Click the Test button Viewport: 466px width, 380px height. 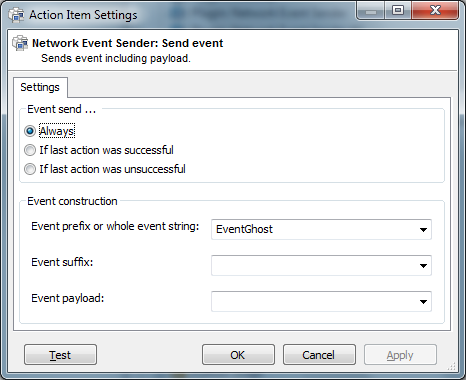(60, 355)
